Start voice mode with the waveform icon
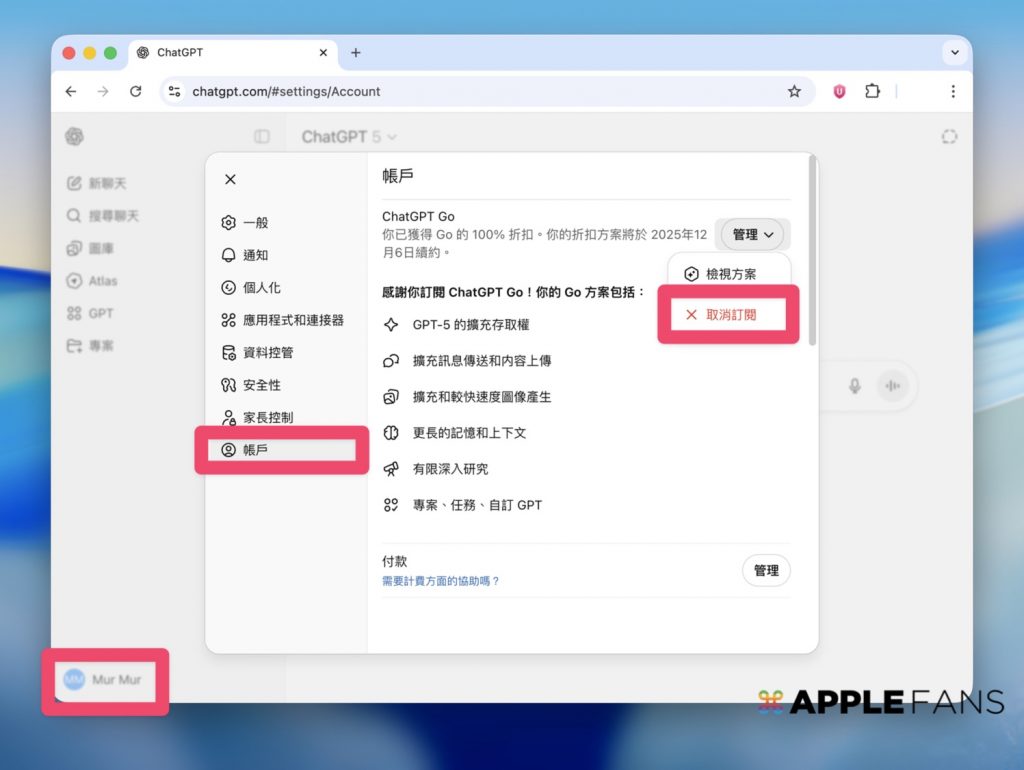The image size is (1024, 770). pyautogui.click(x=891, y=386)
